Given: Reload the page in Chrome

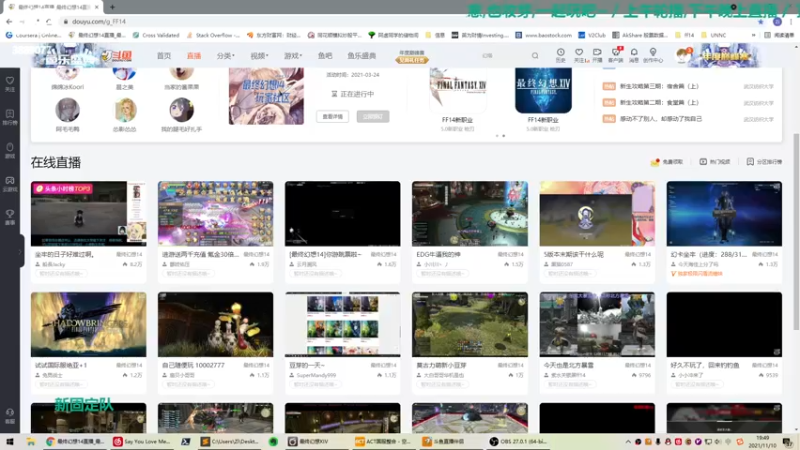Looking at the screenshot, I should pyautogui.click(x=48, y=21).
